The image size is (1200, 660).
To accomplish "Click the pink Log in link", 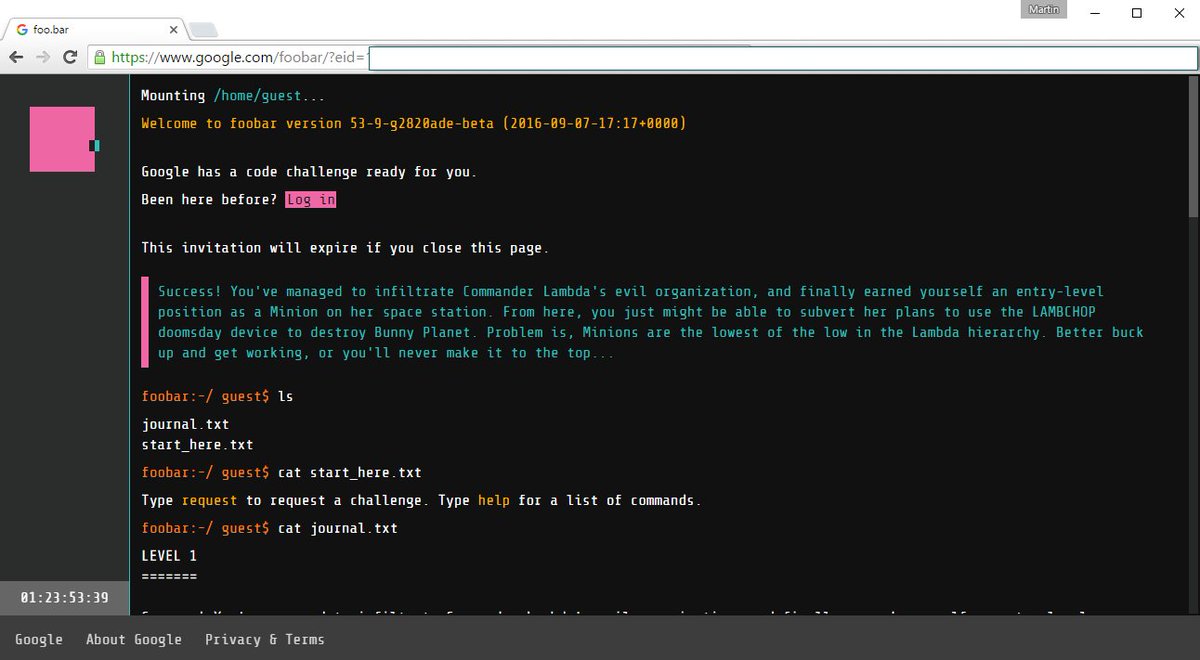I will point(311,200).
